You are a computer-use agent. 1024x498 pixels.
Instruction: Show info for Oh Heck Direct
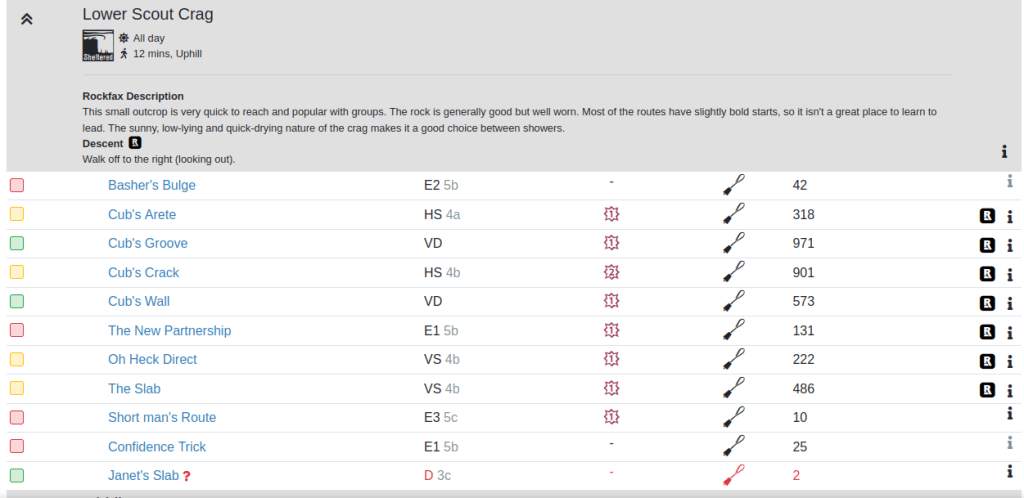point(1010,360)
